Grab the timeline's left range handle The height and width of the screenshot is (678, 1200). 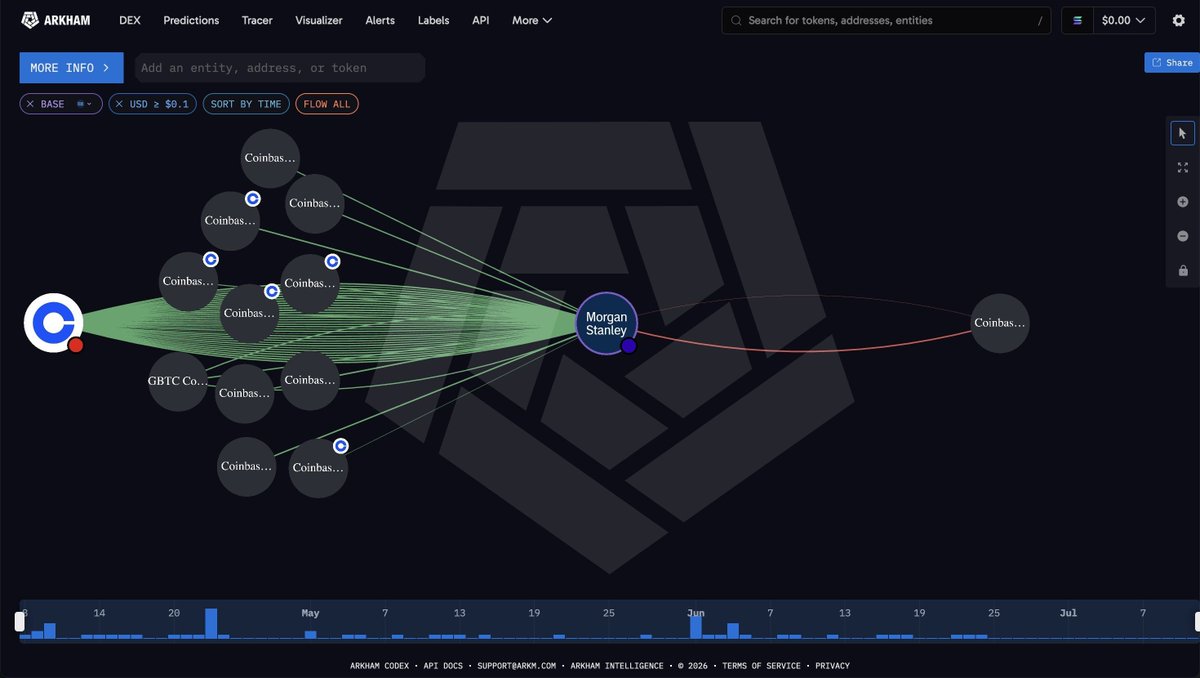coord(19,621)
